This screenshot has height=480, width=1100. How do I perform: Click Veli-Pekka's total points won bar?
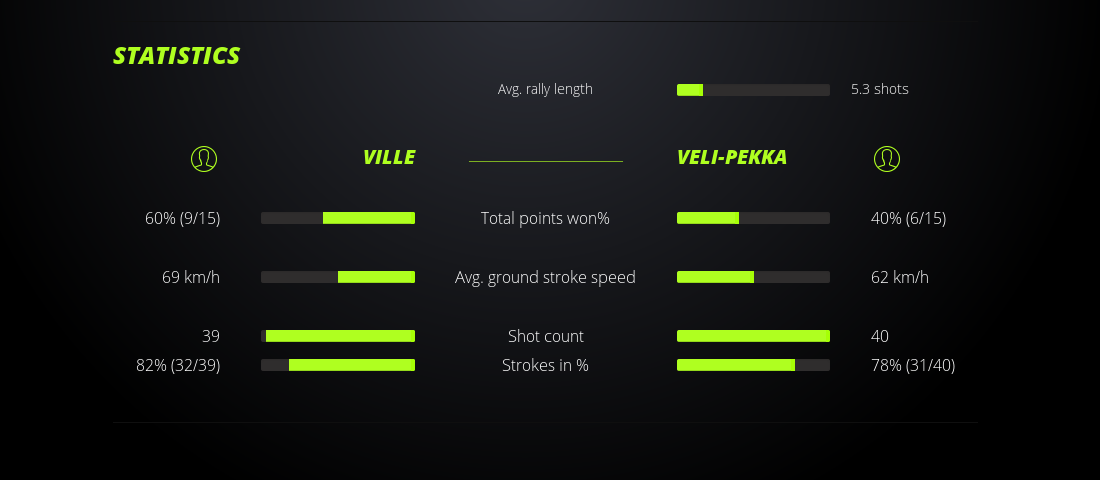[x=753, y=218]
